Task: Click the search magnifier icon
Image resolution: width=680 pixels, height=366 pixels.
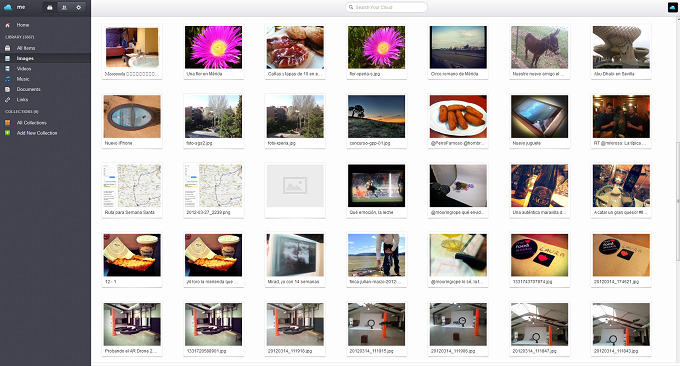Action: coord(351,7)
